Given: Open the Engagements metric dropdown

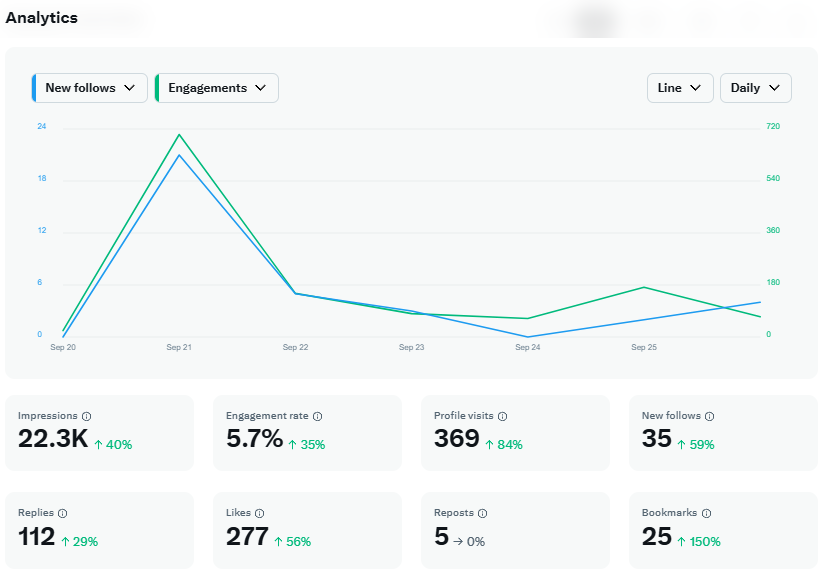Looking at the screenshot, I should (x=216, y=88).
